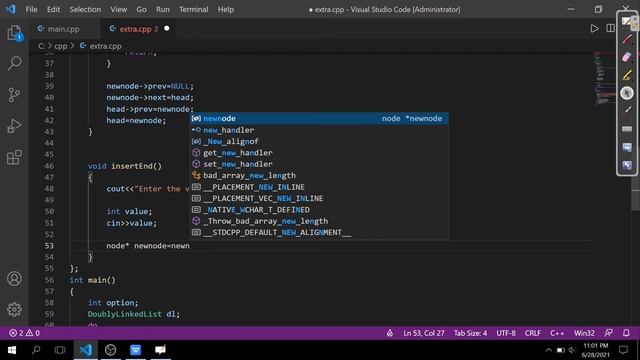This screenshot has width=640, height=360.
Task: Choose the _New_alignof suggestion
Action: [320, 141]
